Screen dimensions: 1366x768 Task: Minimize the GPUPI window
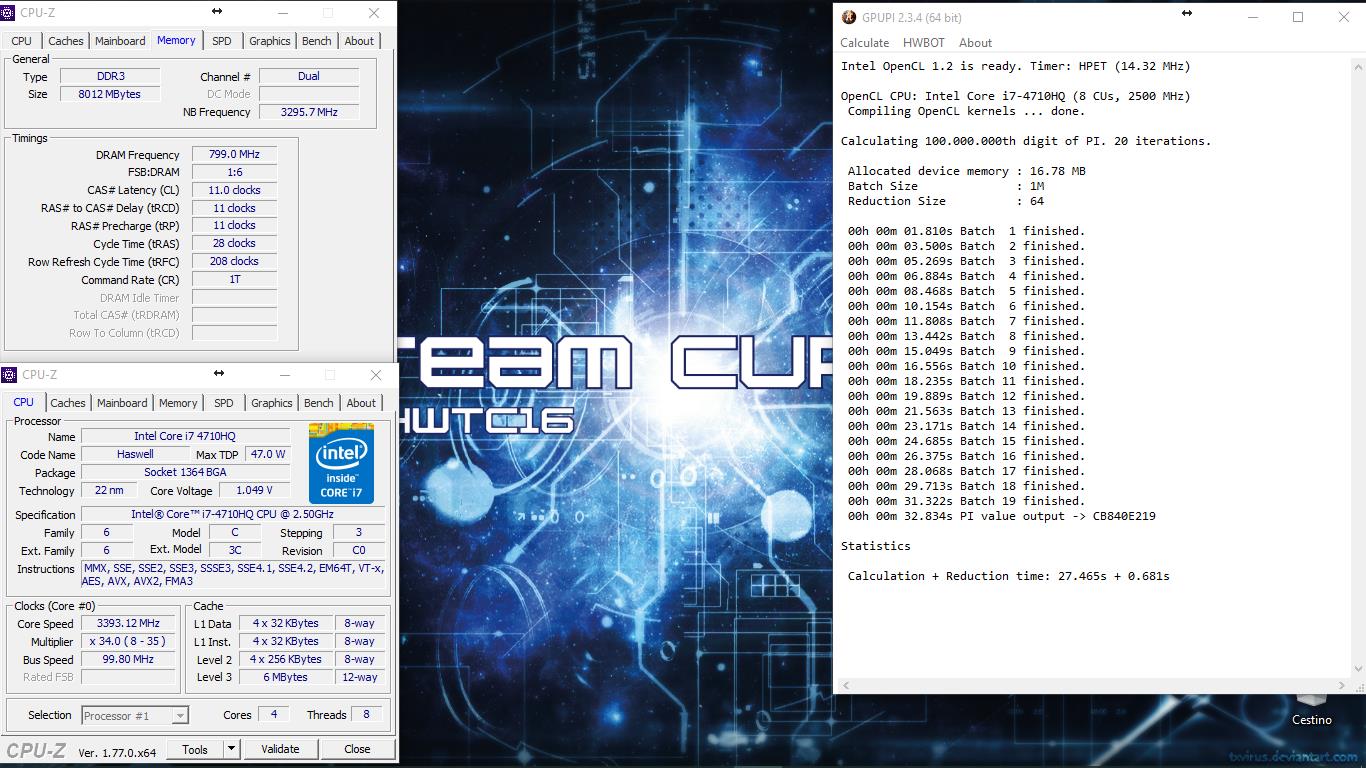1252,17
